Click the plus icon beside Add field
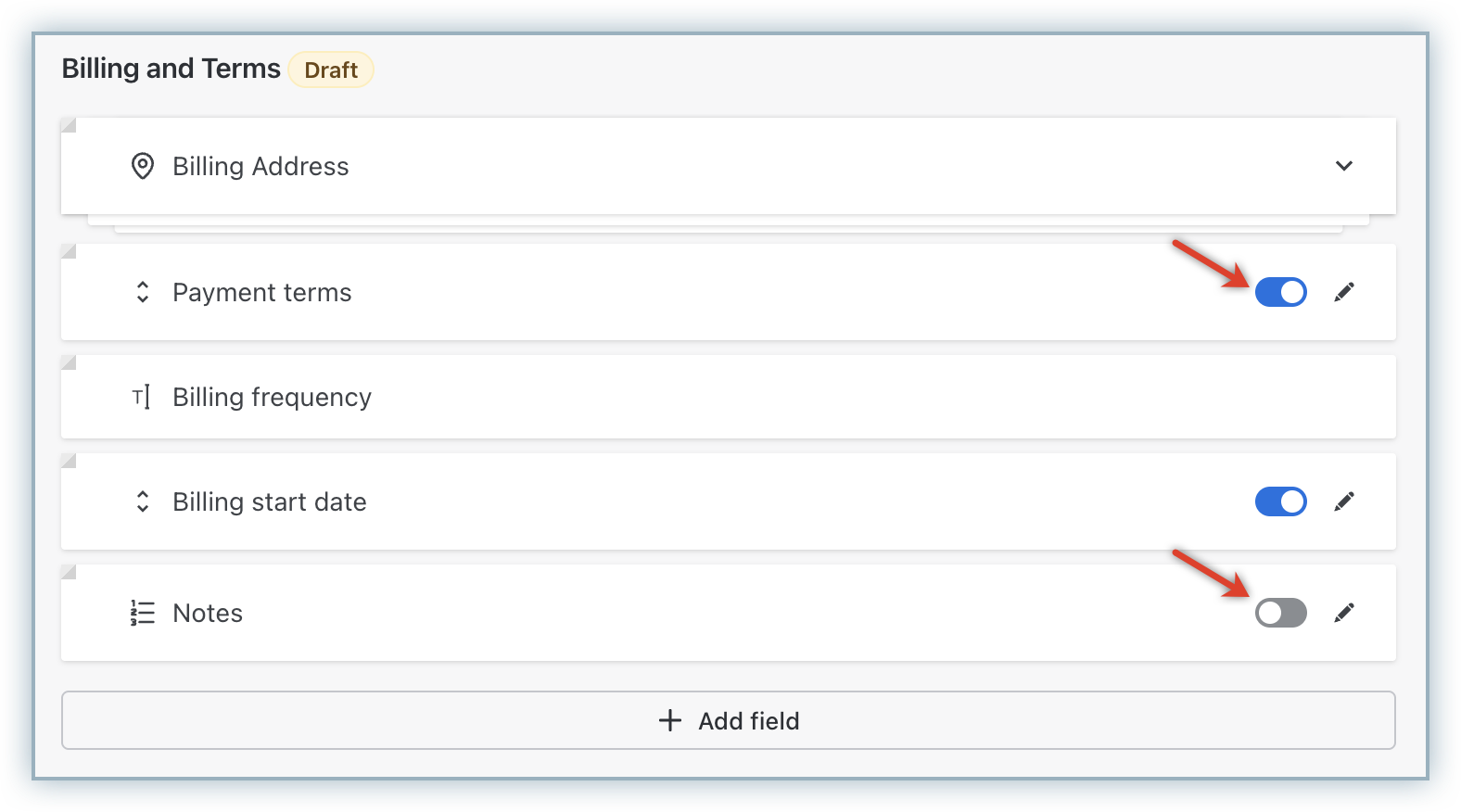The height and width of the screenshot is (812, 1461). (x=669, y=720)
